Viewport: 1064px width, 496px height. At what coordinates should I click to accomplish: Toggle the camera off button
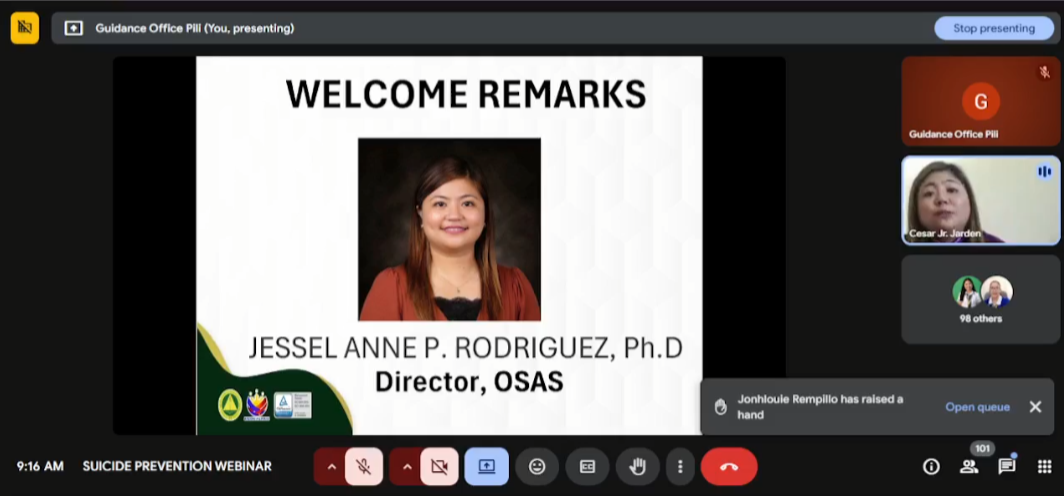click(x=439, y=466)
